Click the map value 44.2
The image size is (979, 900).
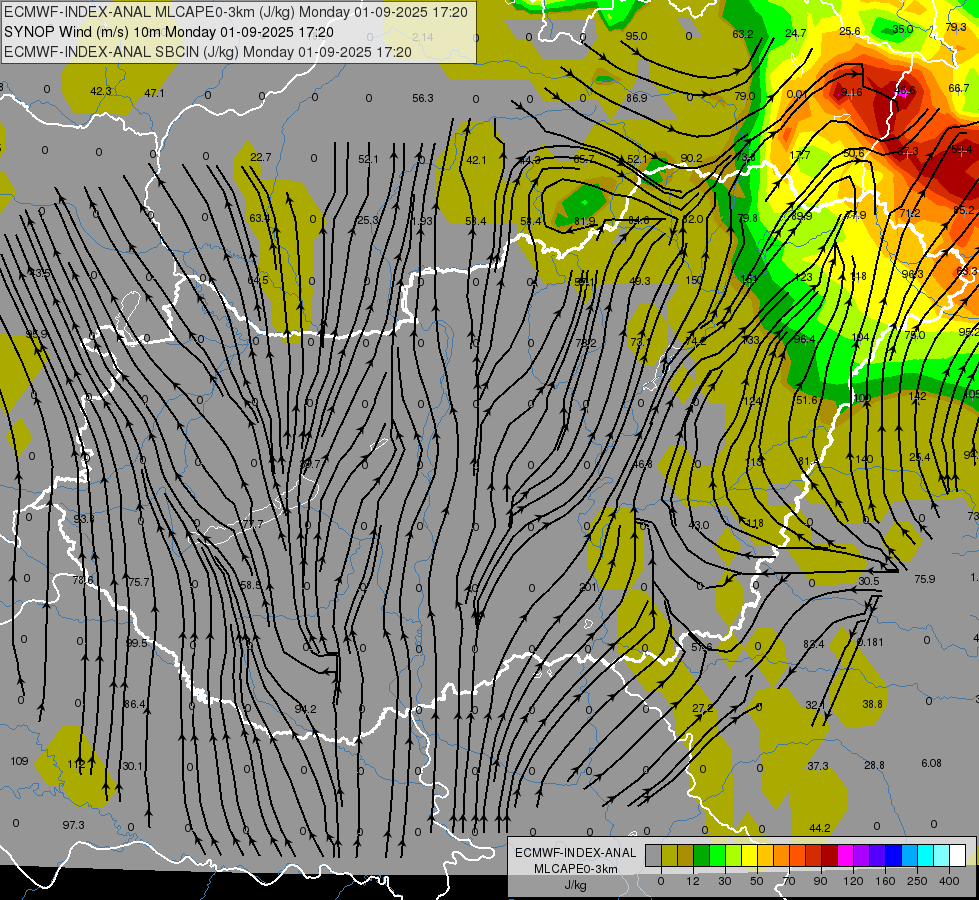[820, 828]
